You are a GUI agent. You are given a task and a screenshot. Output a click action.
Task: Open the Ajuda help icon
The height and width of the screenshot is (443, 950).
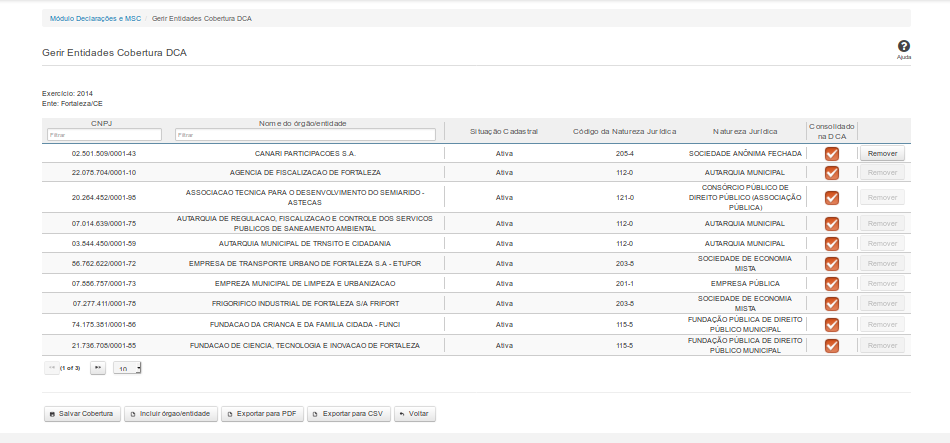pos(904,47)
